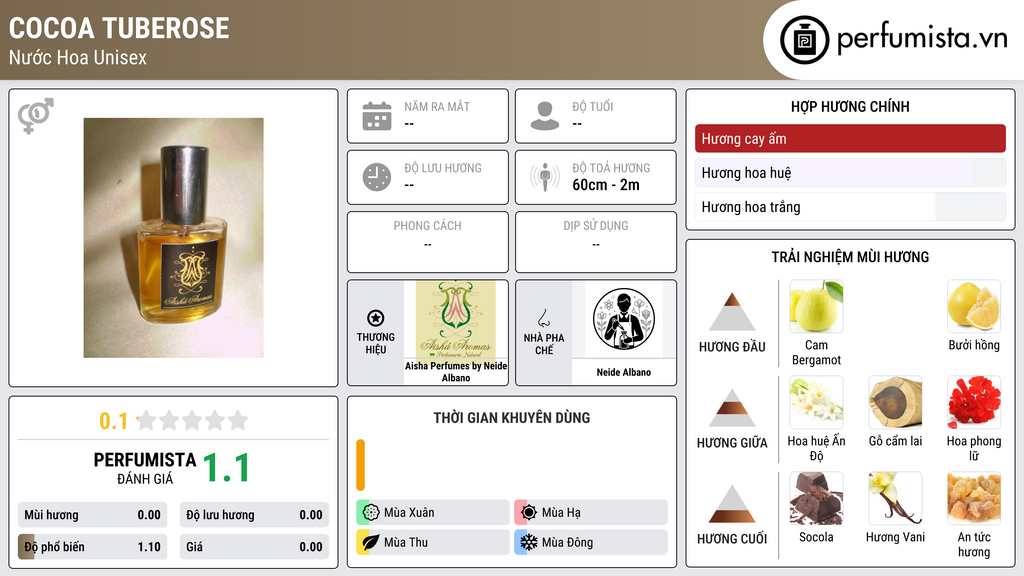Screen dimensions: 1024x576
Task: Open the Hoa phong lữ note image
Action: tap(974, 402)
